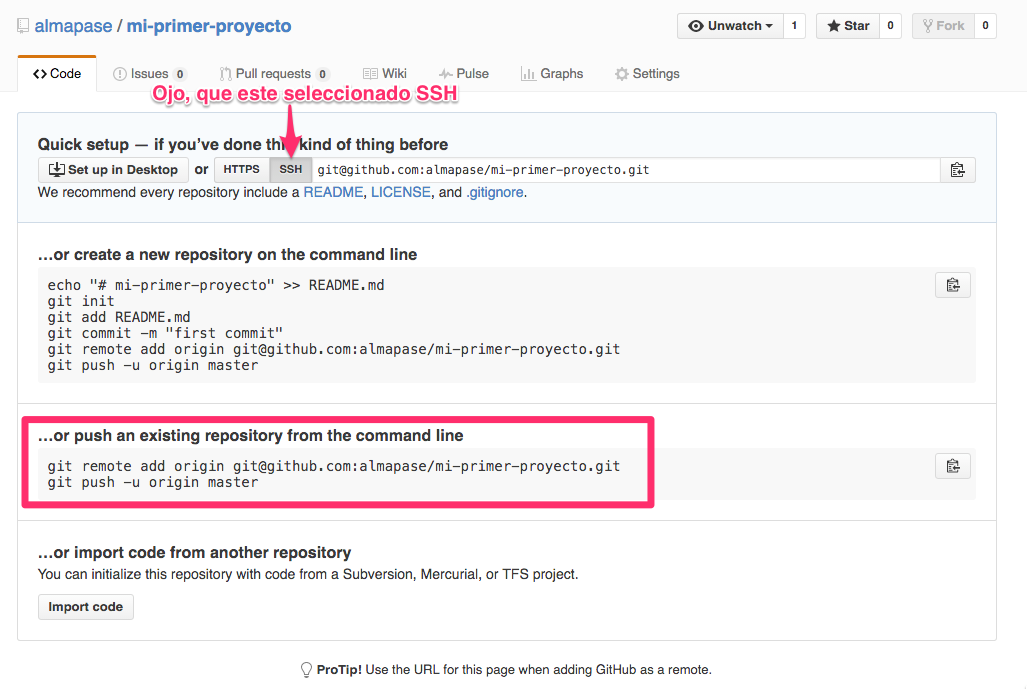
Task: Click the git commit -m "first commit" line
Action: point(165,333)
